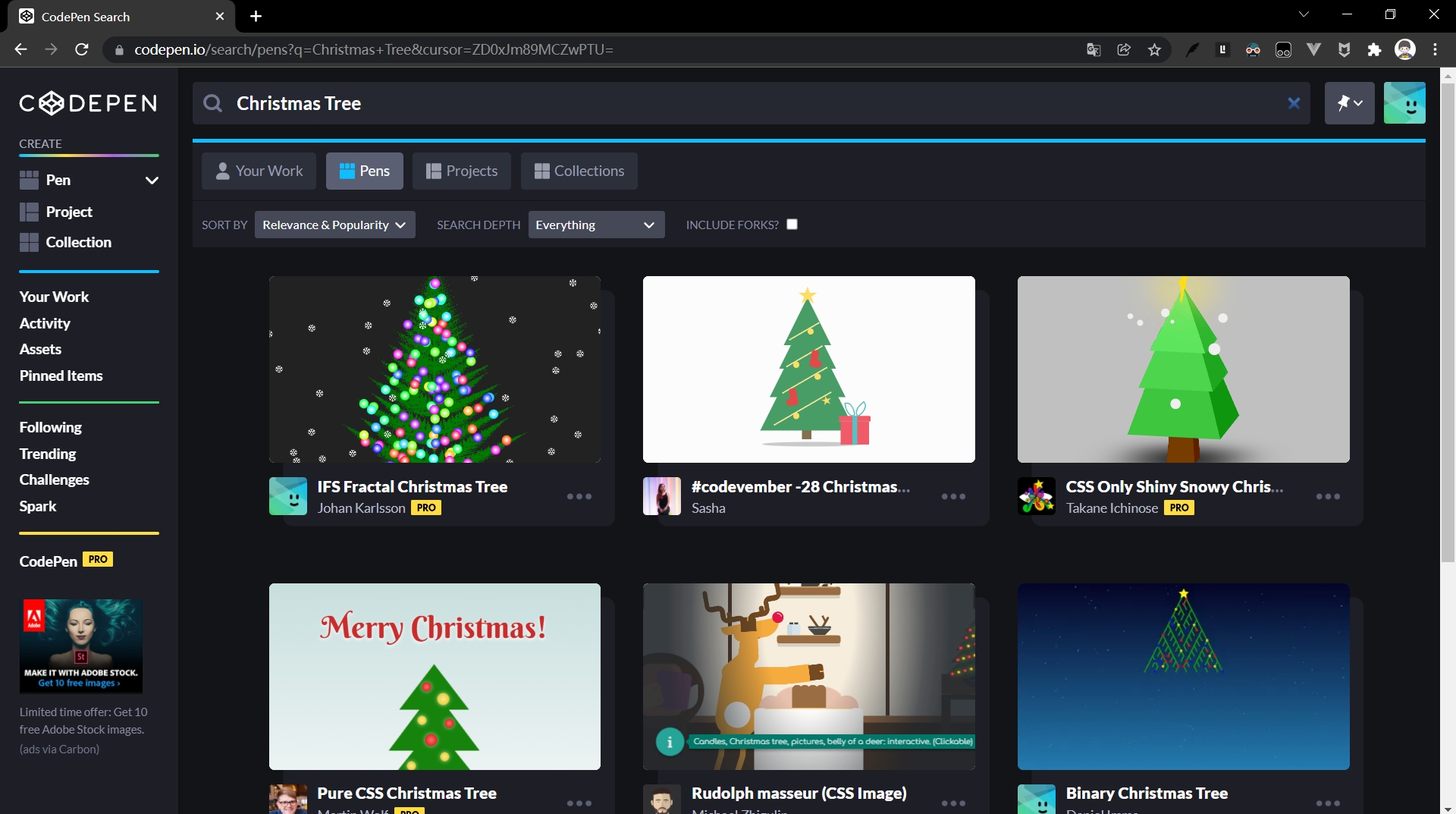Create a new Pen from sidebar
Image resolution: width=1456 pixels, height=814 pixels.
[x=58, y=180]
